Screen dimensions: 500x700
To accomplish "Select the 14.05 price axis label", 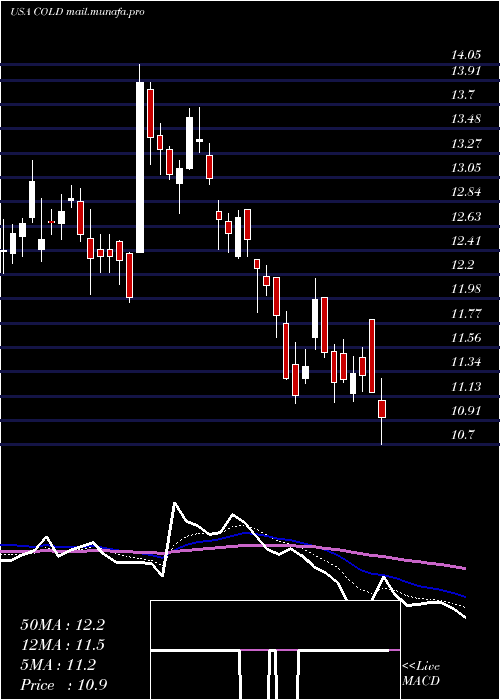I will (x=466, y=55).
